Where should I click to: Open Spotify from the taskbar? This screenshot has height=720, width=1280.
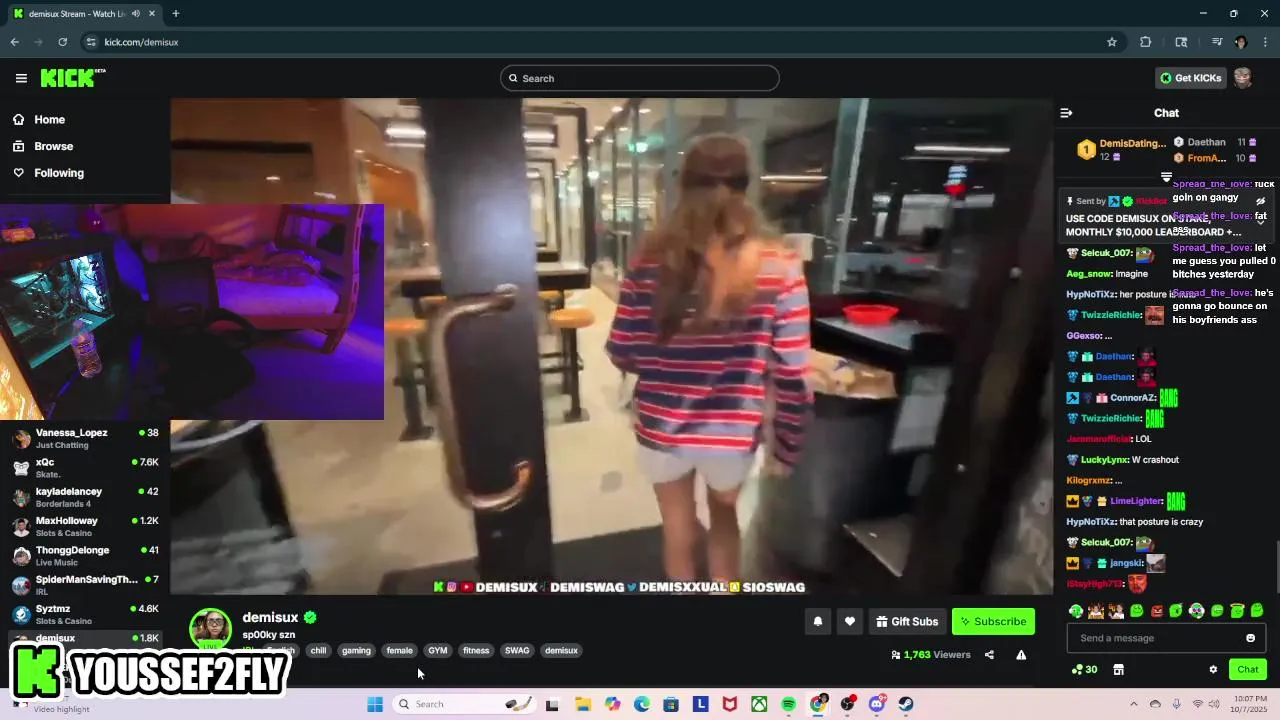(789, 704)
